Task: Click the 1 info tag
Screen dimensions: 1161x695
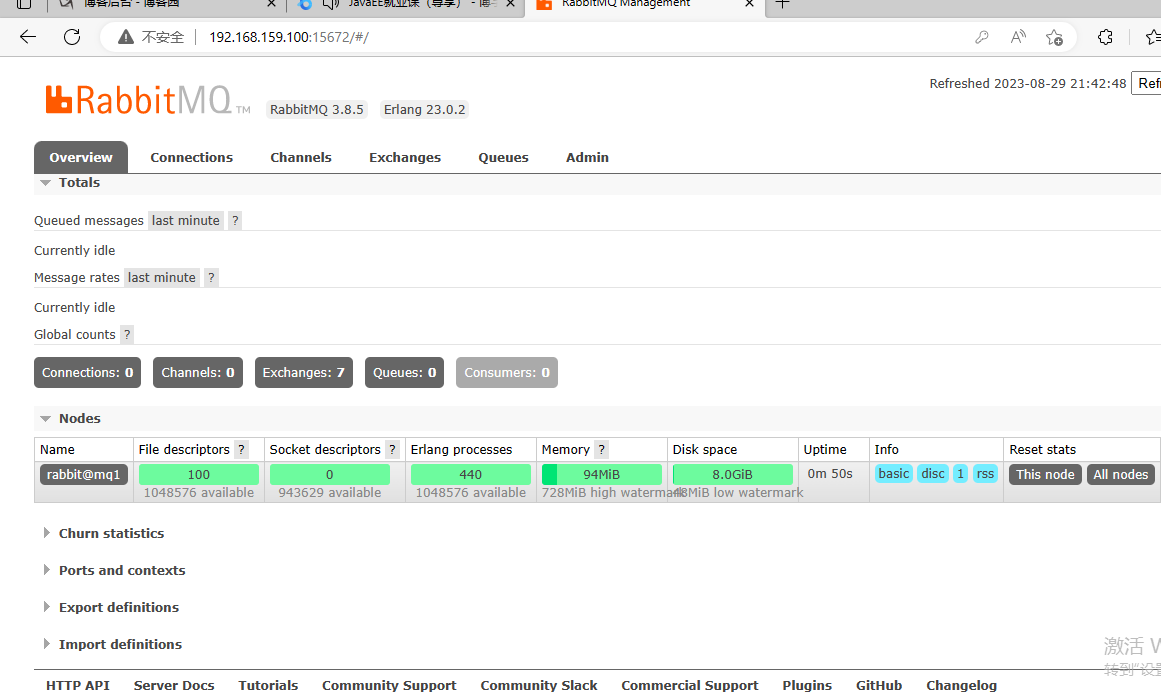Action: click(960, 474)
